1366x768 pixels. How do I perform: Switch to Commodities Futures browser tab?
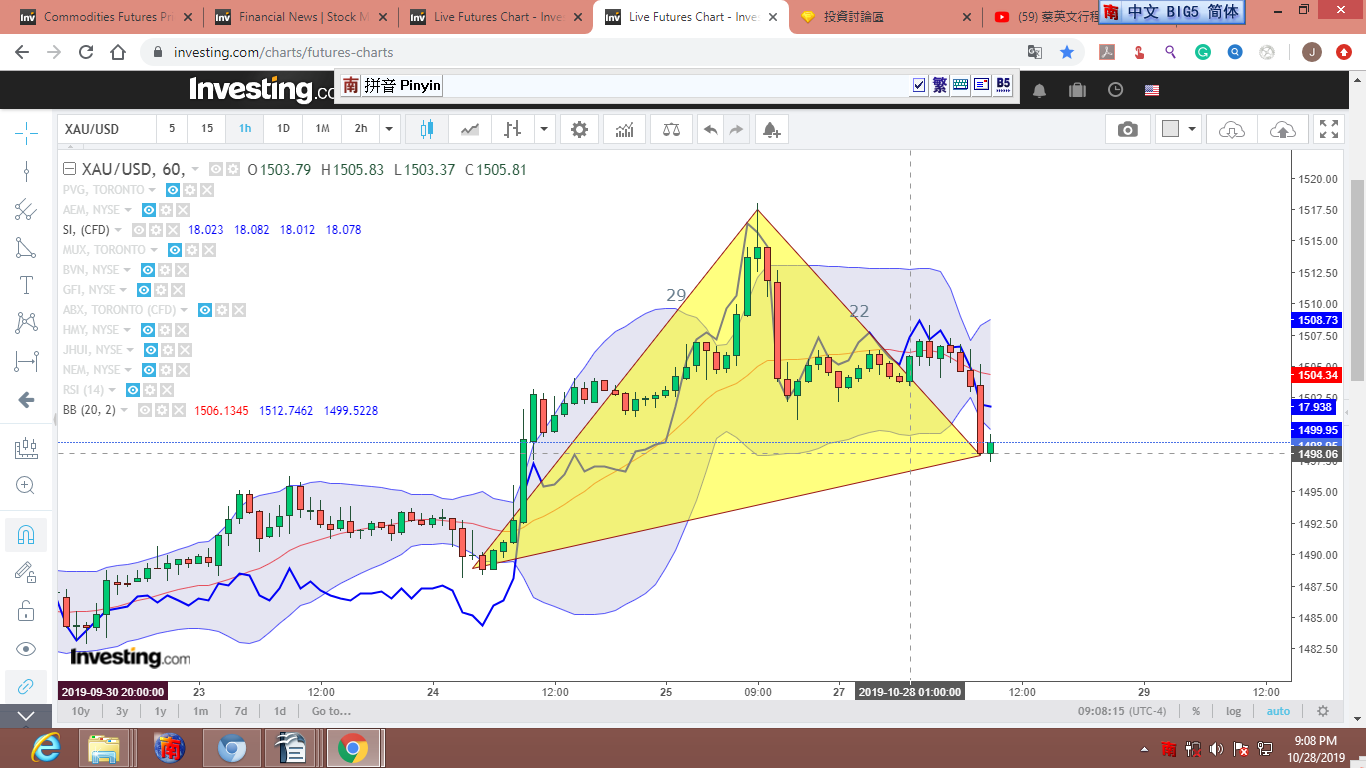tap(101, 17)
